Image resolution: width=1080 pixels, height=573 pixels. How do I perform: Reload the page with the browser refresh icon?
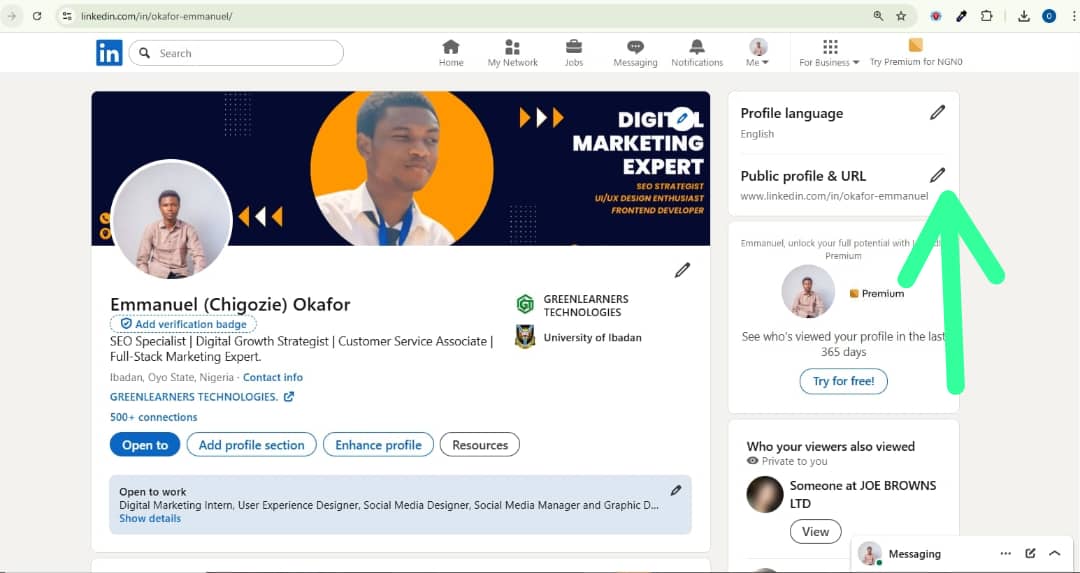tap(37, 16)
